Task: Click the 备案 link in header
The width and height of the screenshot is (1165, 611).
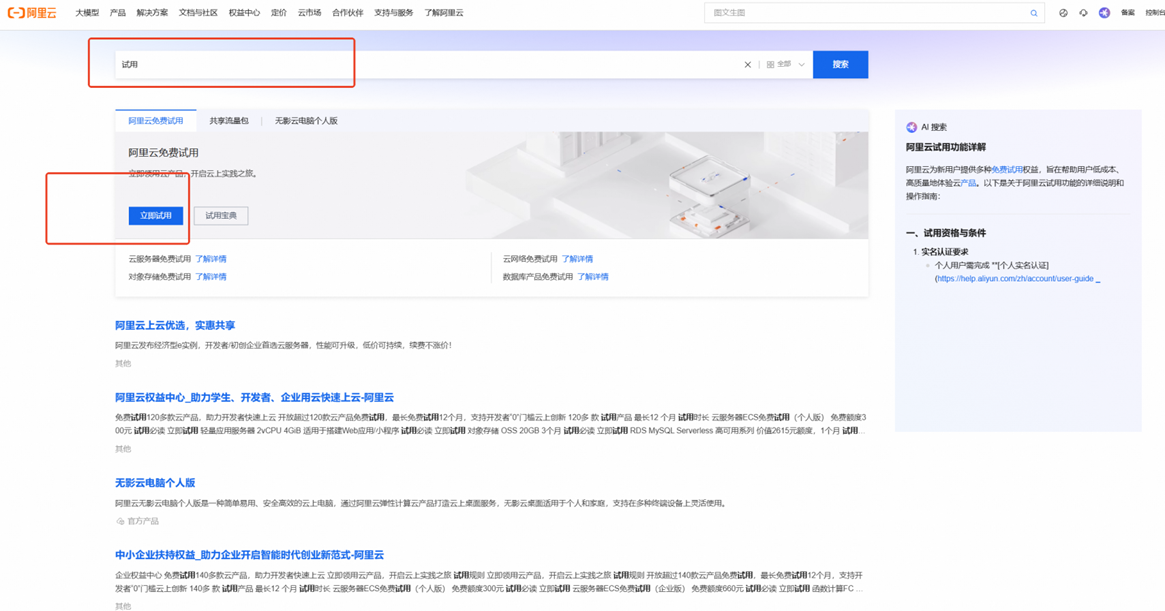Action: click(x=1128, y=13)
